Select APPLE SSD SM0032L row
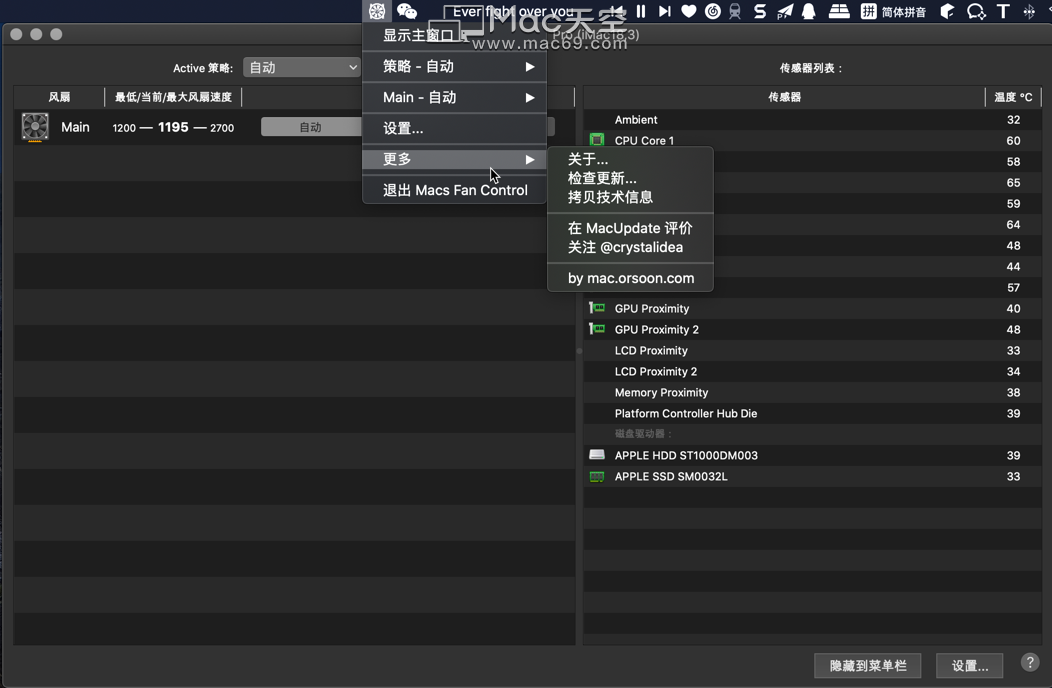The height and width of the screenshot is (688, 1052). [812, 476]
